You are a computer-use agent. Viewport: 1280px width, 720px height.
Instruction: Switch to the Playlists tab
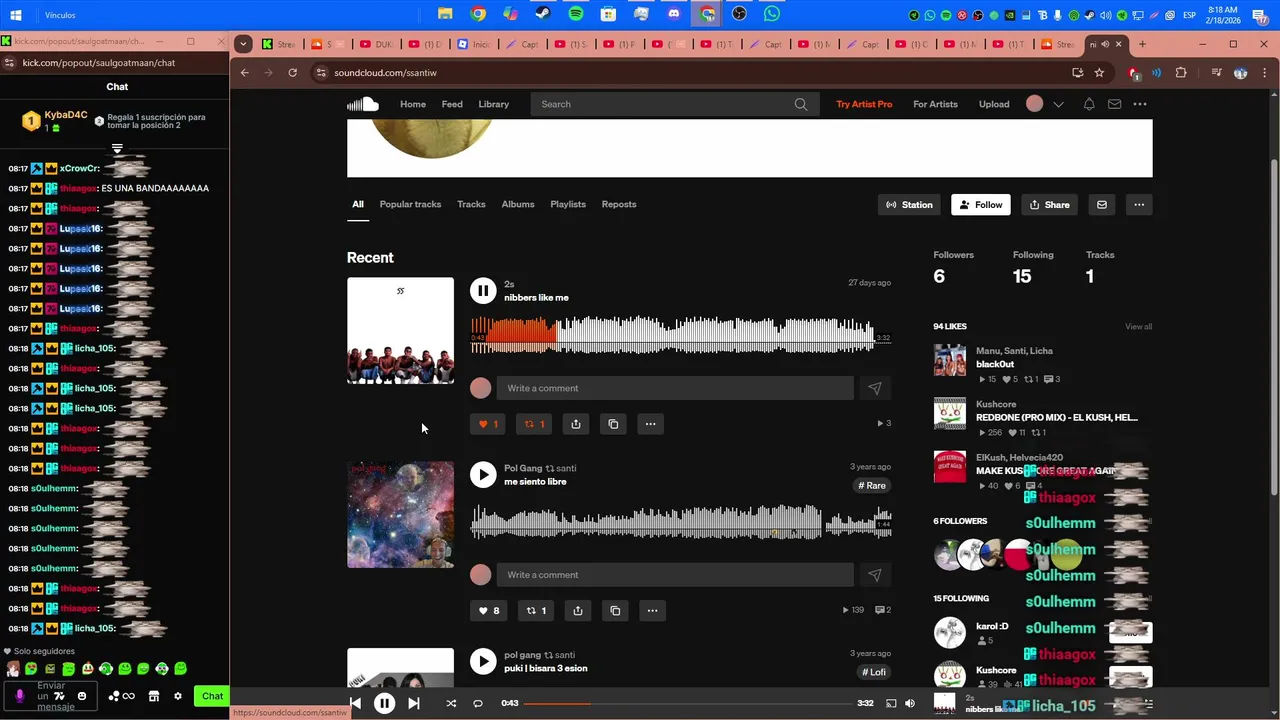pos(568,204)
